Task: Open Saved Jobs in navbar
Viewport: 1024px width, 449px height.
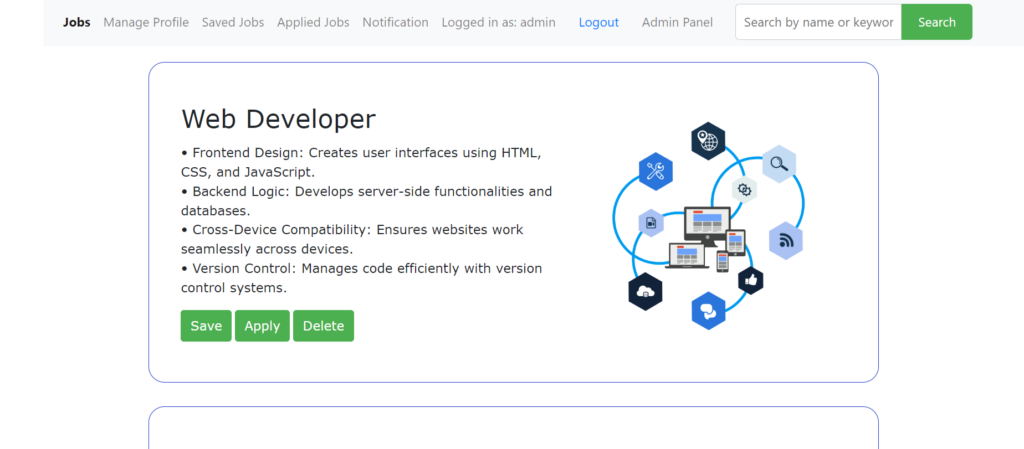Action: pyautogui.click(x=232, y=22)
